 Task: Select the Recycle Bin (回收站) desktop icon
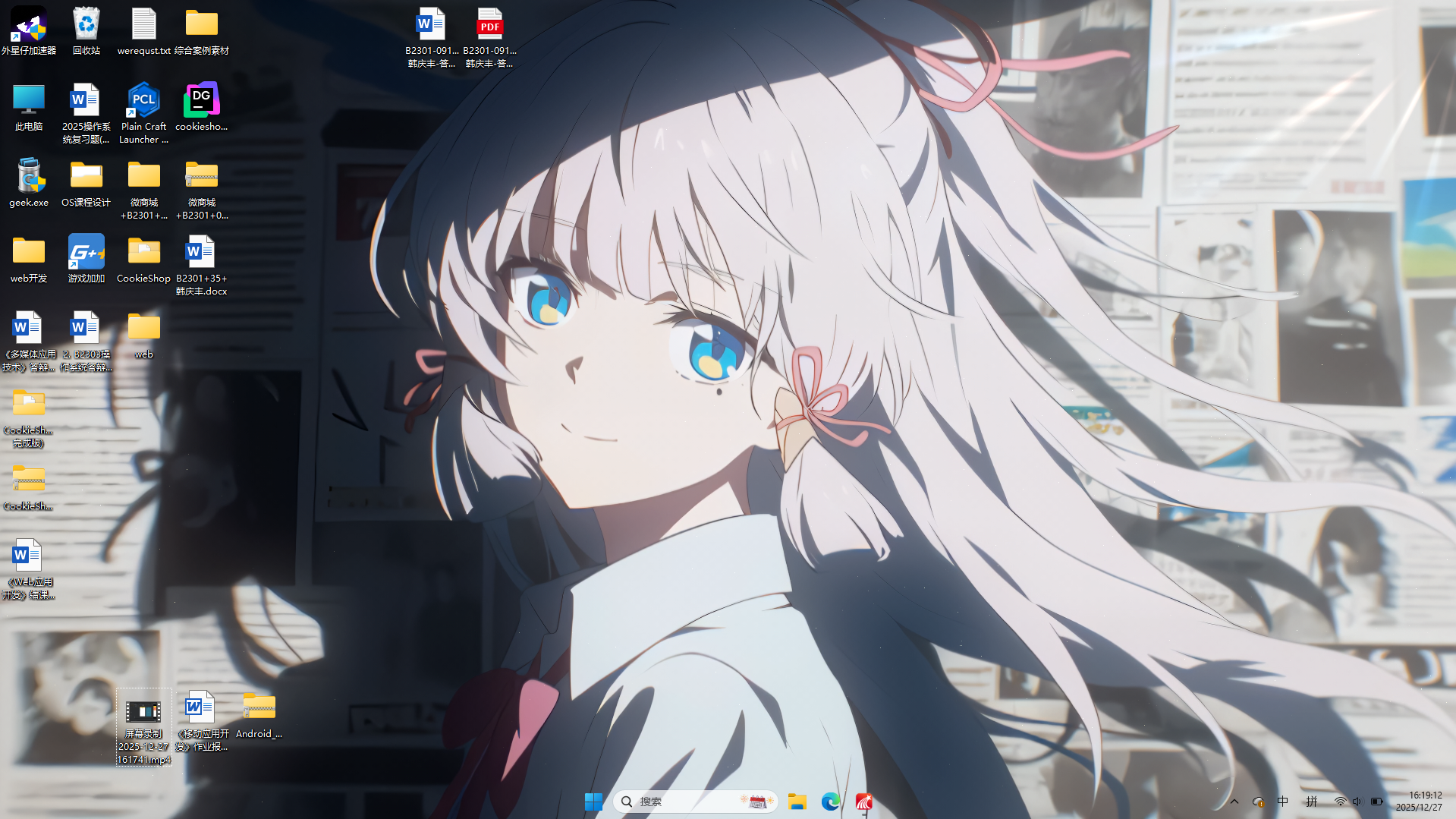(86, 32)
